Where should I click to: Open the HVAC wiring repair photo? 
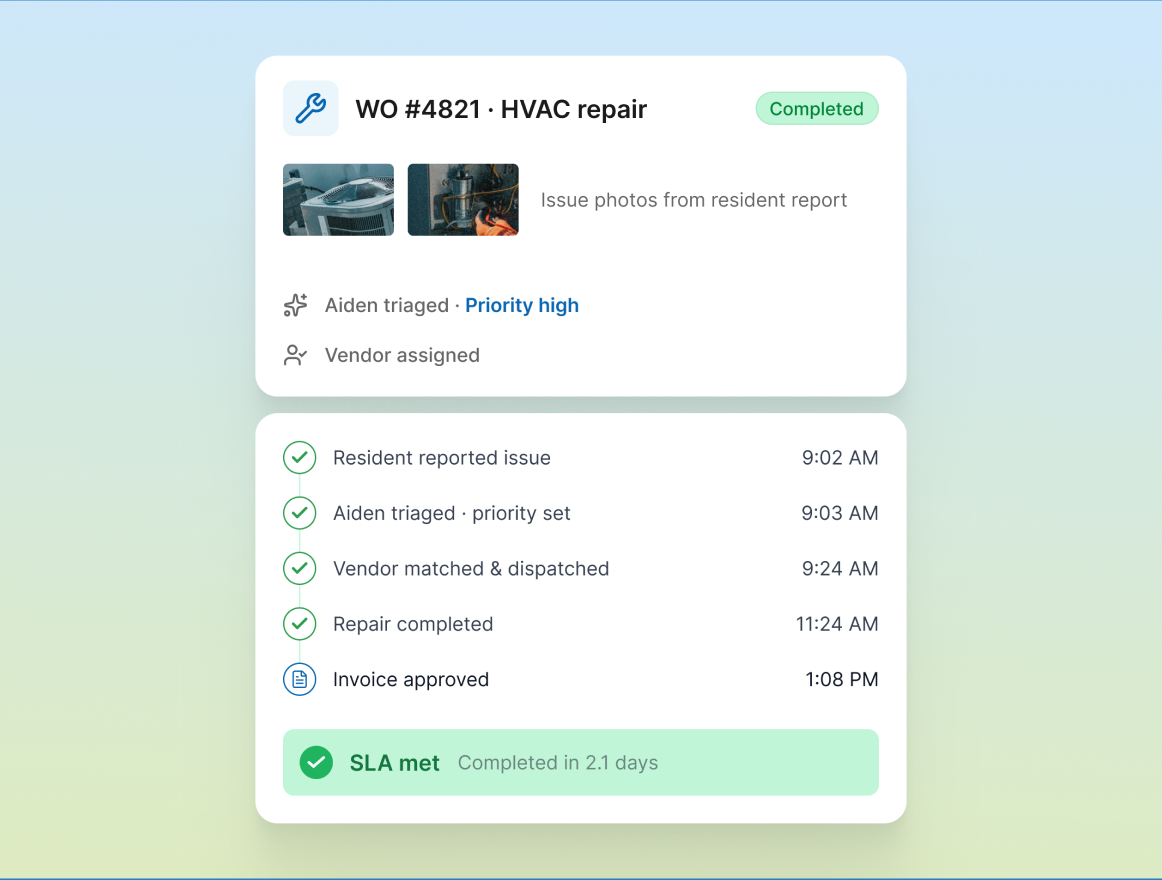pos(463,199)
